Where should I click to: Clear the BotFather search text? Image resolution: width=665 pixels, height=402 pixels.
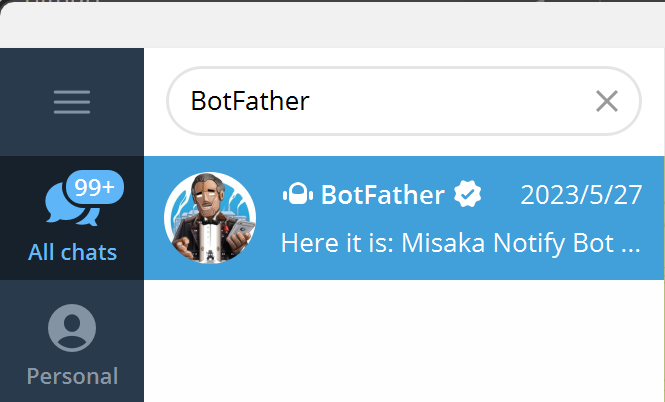point(606,101)
